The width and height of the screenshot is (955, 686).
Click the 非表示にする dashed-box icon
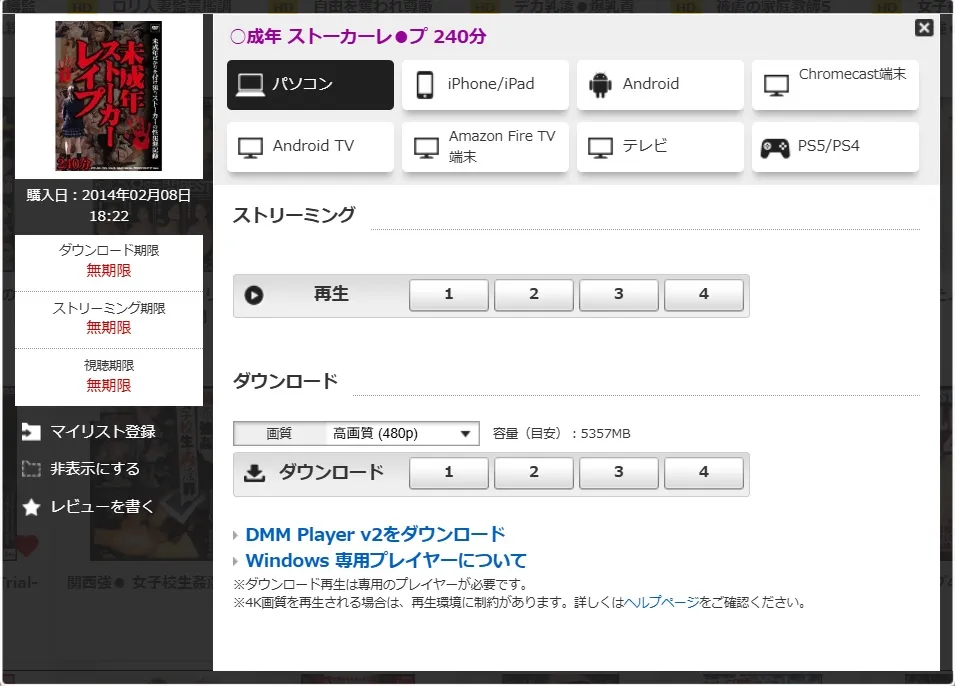coord(31,469)
